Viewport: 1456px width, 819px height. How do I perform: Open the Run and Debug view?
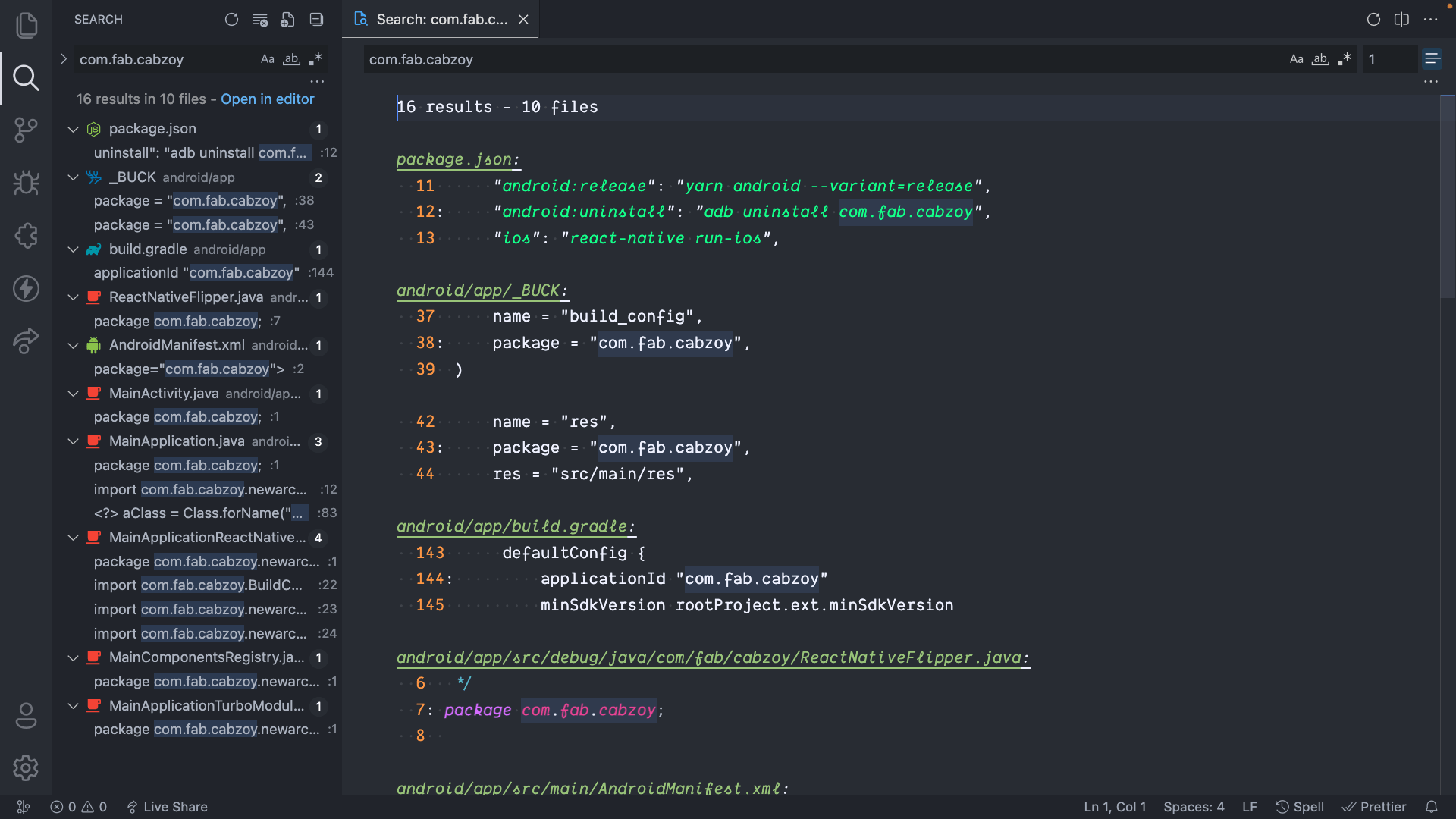[x=27, y=183]
